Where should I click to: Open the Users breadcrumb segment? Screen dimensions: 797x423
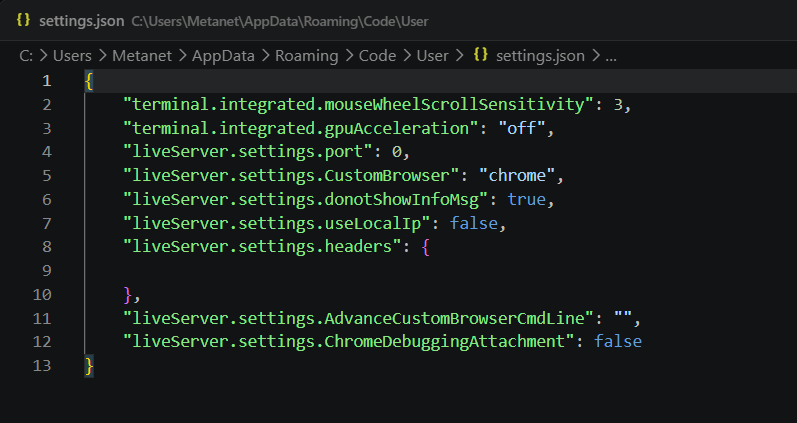[72, 55]
